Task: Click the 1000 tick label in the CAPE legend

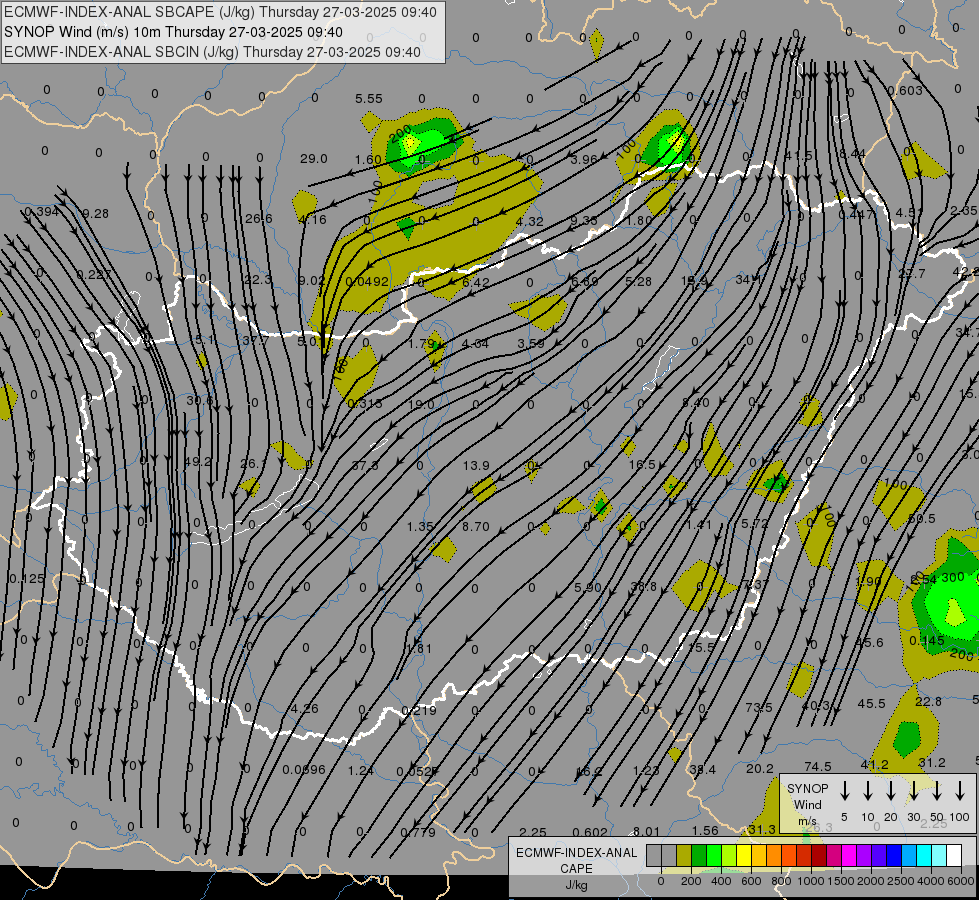Action: tap(811, 881)
